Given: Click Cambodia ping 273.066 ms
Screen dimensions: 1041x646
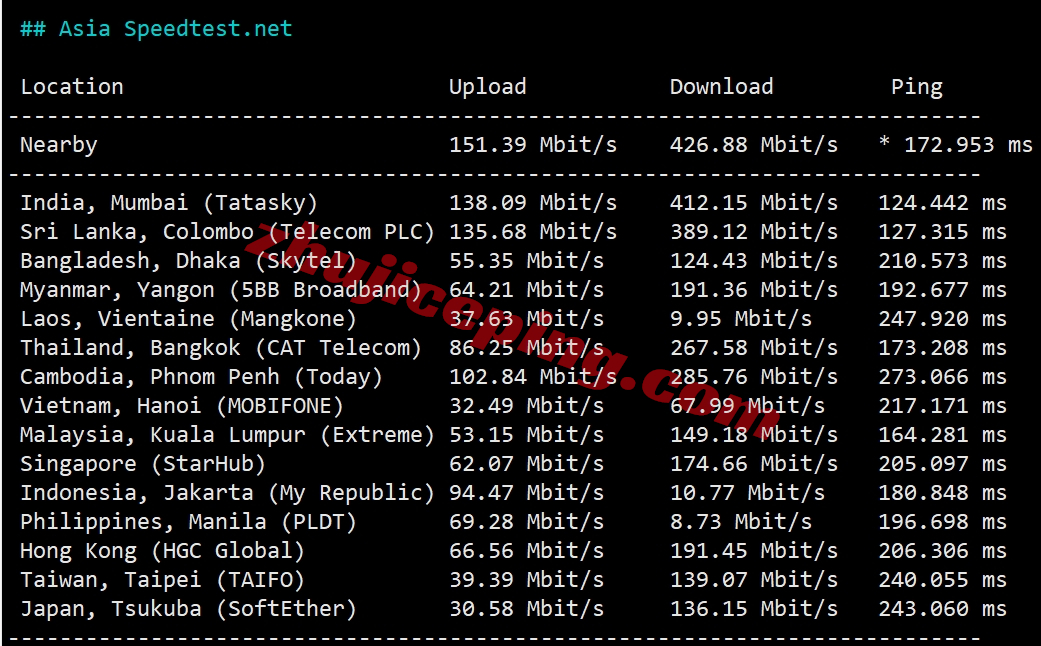Looking at the screenshot, I should click(942, 377).
